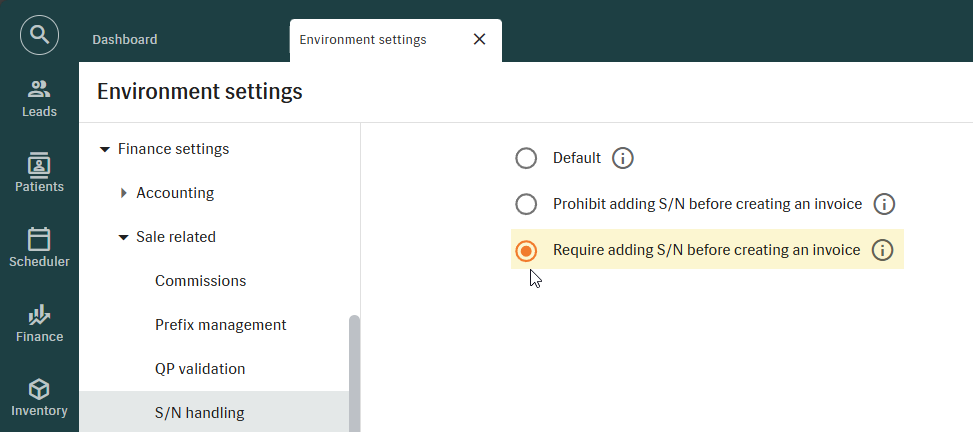Open the search magnifier icon
The height and width of the screenshot is (432, 973).
coord(39,36)
